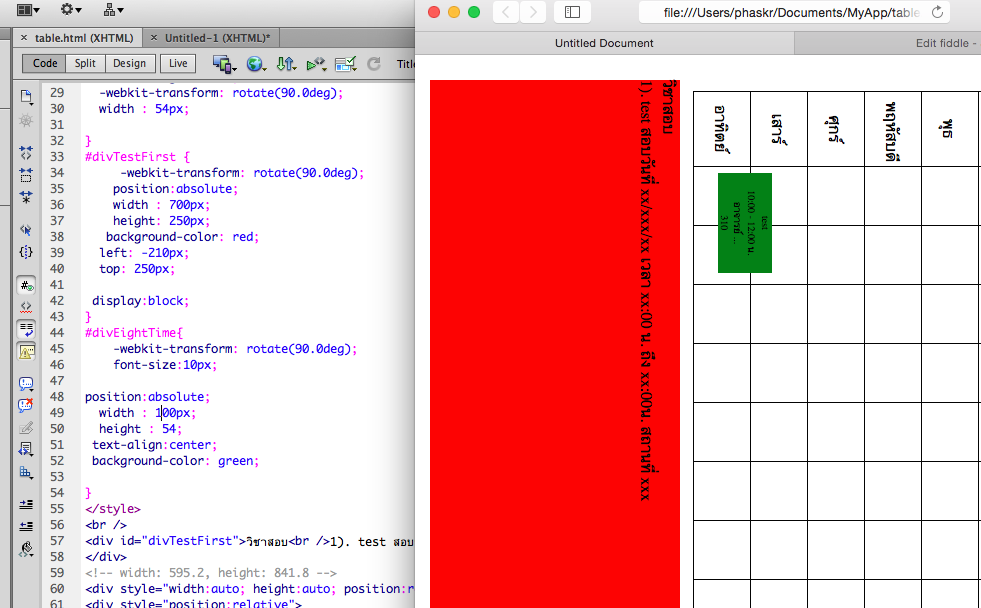Click the Show Code Navigator wheel icon
Viewport: 981px width, 608px height.
point(26,121)
